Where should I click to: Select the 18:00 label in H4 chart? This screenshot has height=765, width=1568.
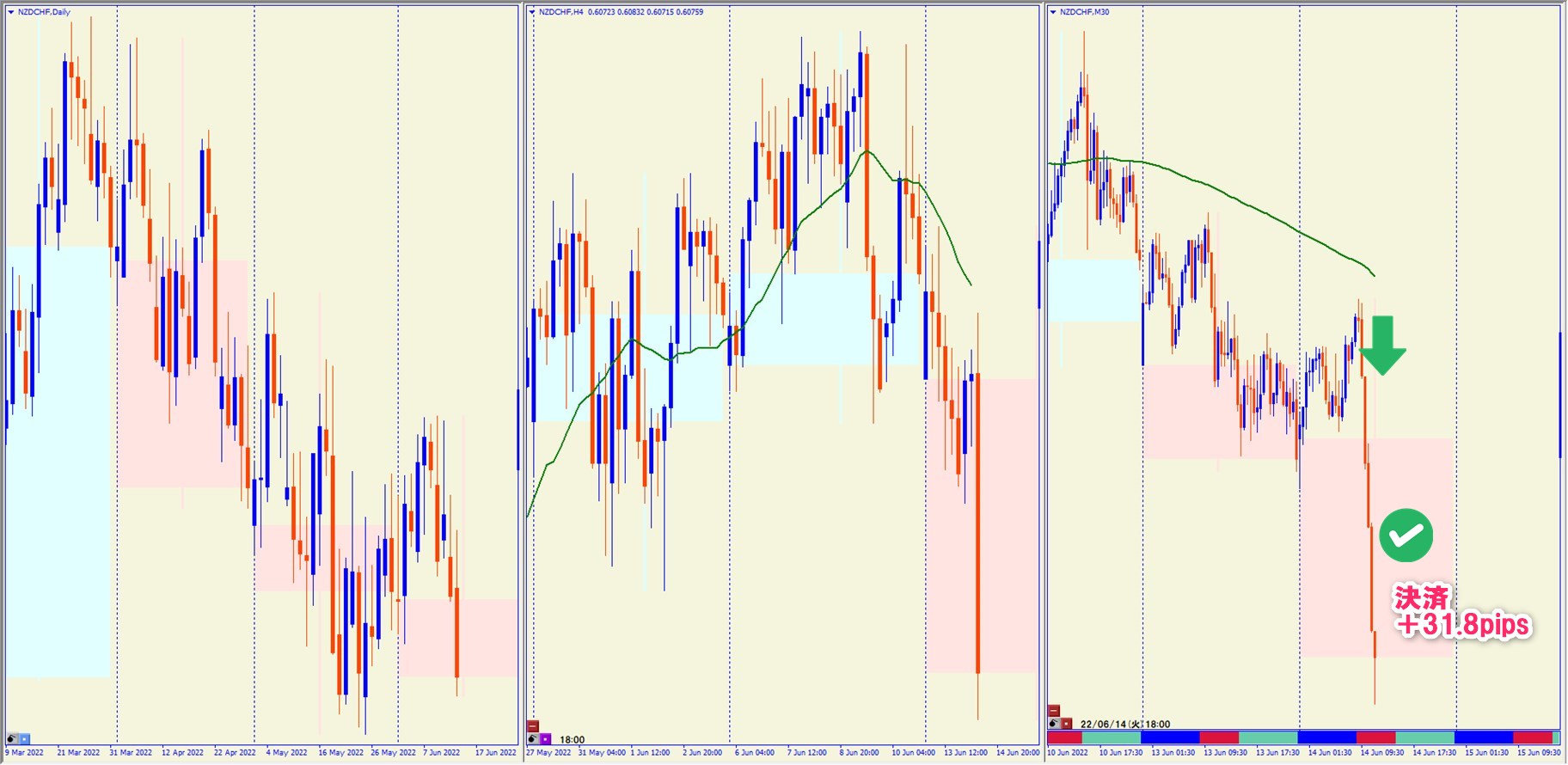point(572,739)
